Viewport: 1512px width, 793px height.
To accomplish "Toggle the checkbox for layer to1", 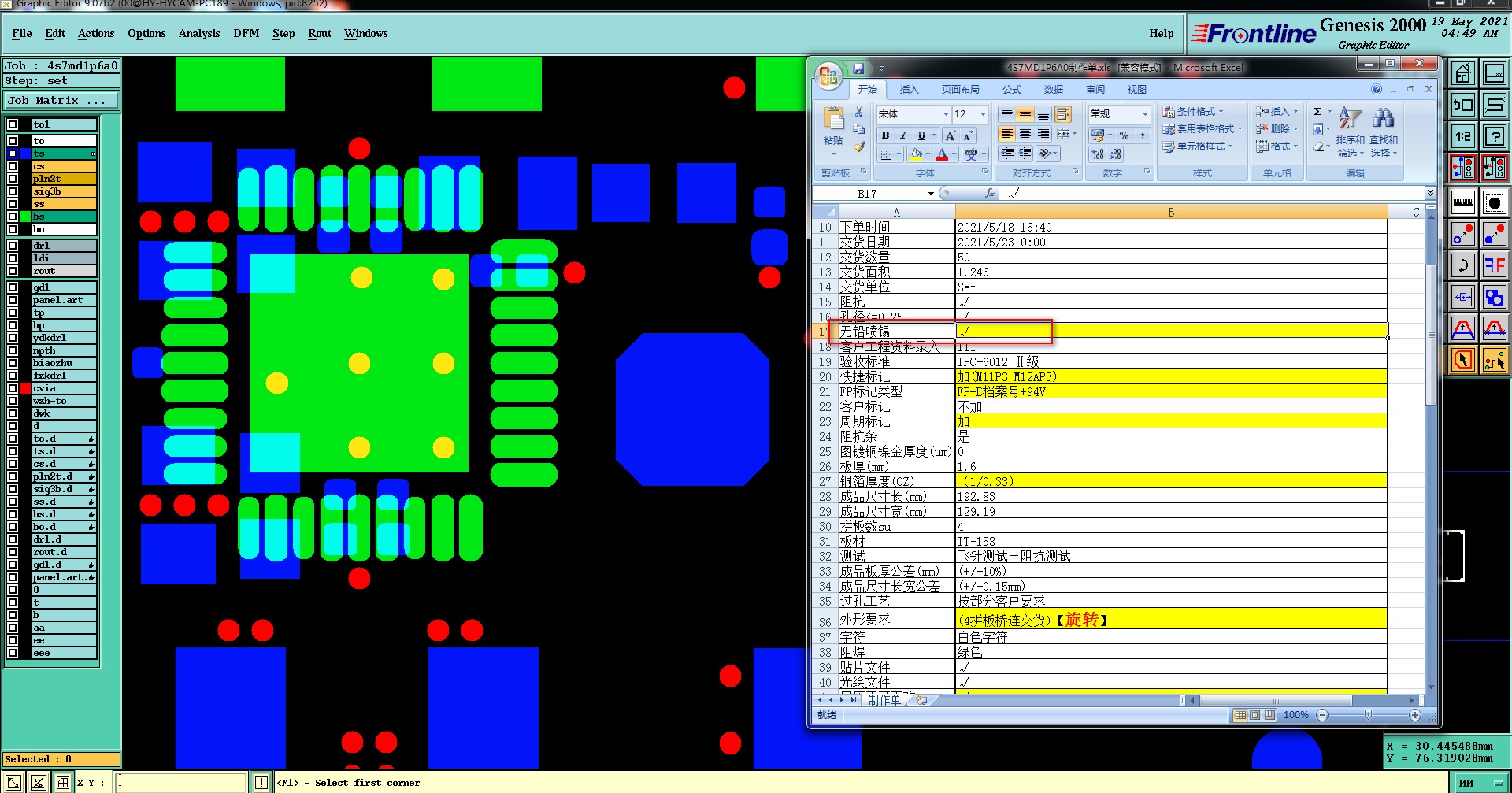I will click(13, 124).
